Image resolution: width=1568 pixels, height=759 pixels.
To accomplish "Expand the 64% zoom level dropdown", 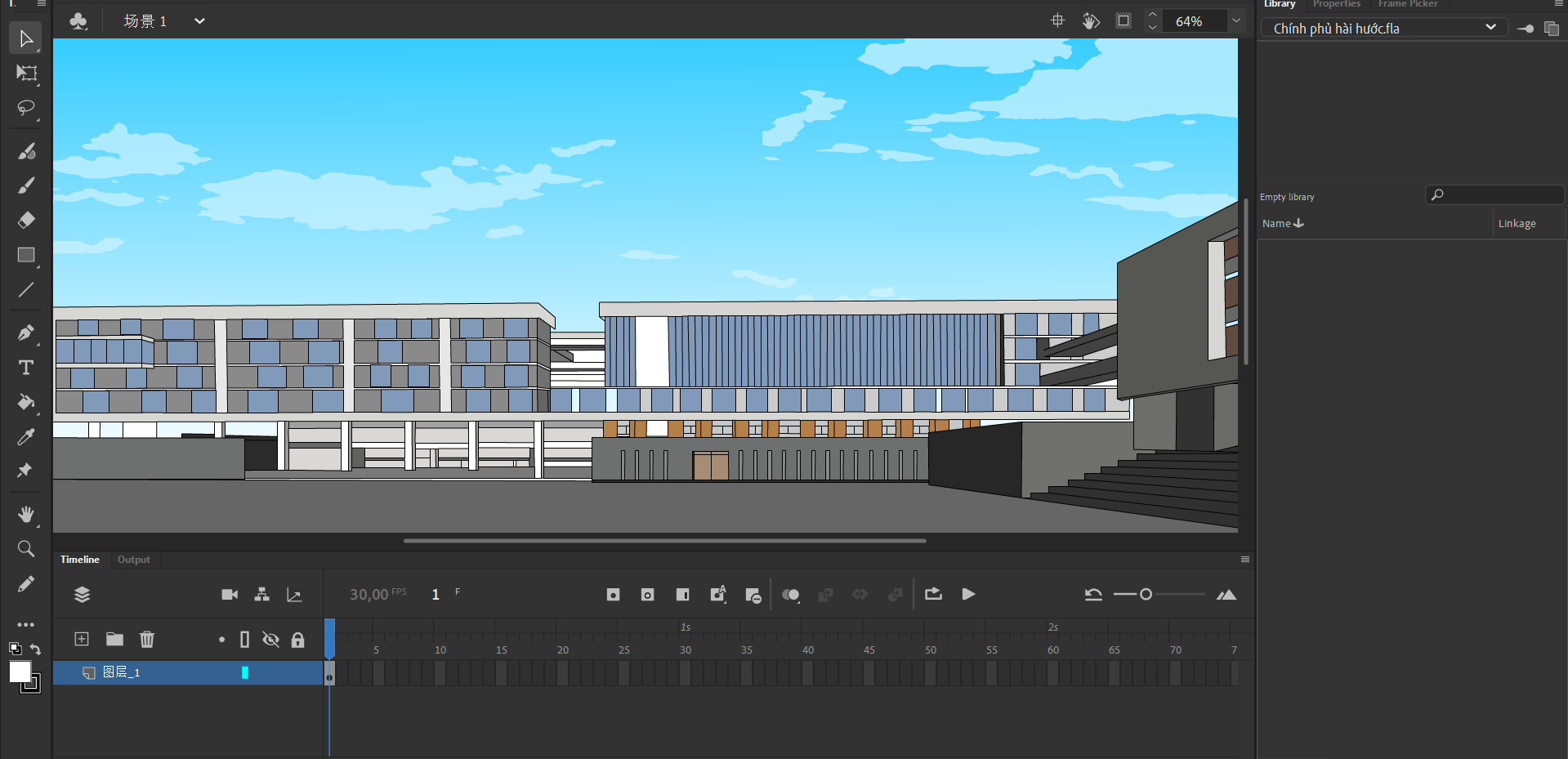I will click(x=1236, y=21).
